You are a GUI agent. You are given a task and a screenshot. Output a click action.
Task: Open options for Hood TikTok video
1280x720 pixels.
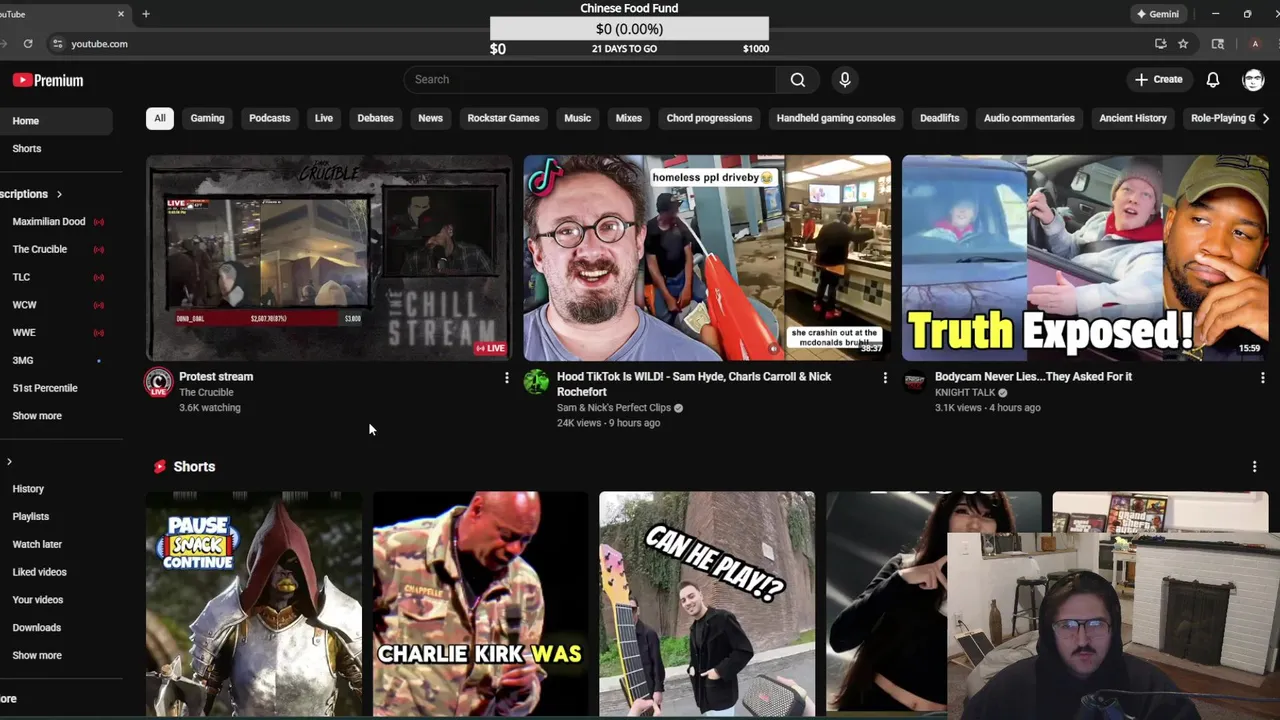click(x=885, y=378)
